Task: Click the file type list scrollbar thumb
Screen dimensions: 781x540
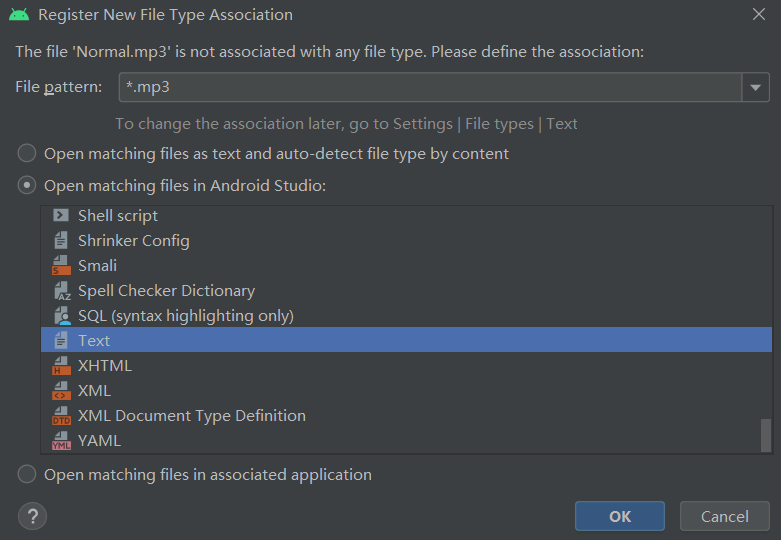Action: [x=766, y=435]
